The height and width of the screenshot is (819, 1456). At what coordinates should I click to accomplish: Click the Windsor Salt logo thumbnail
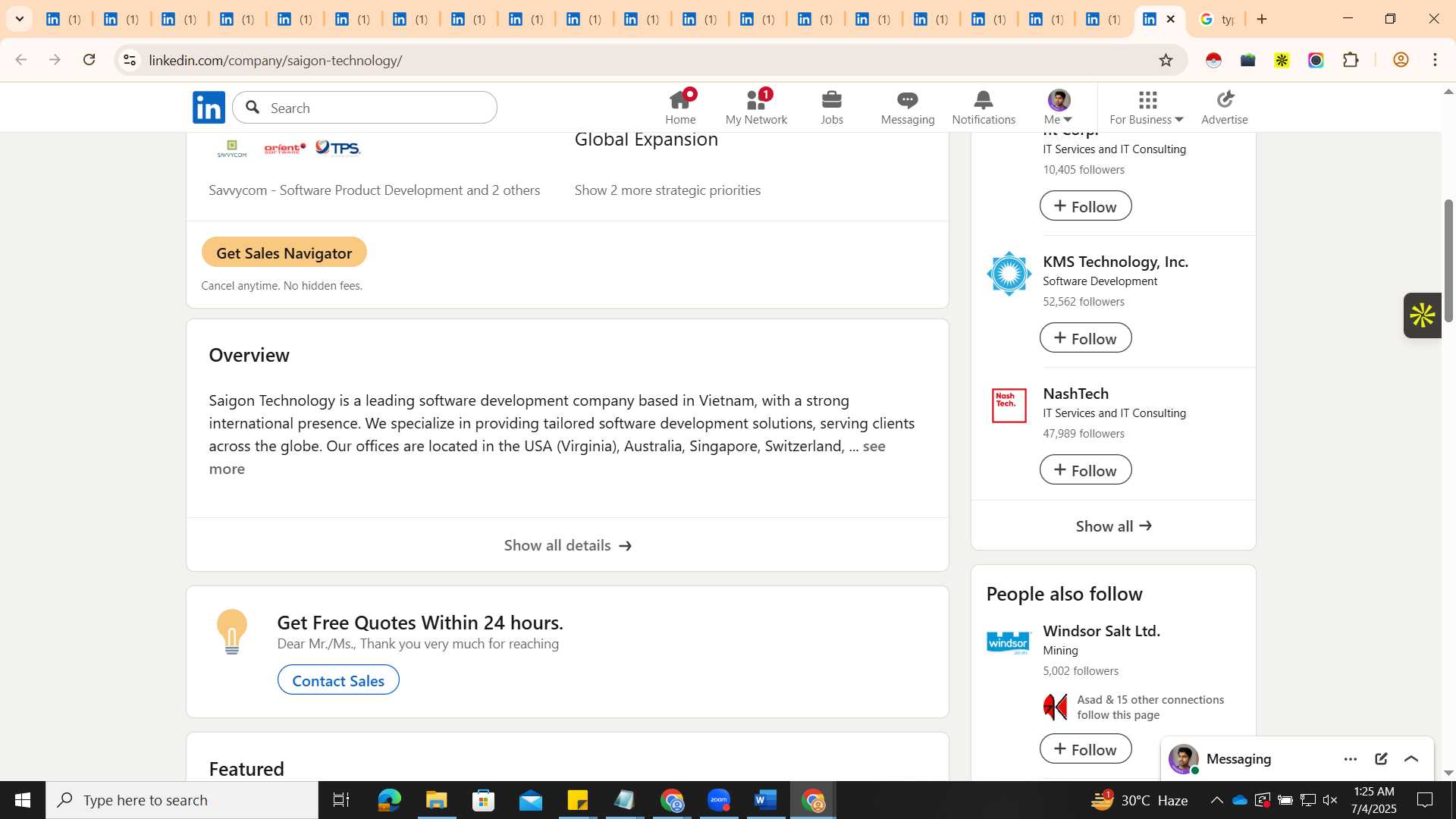[x=1009, y=643]
